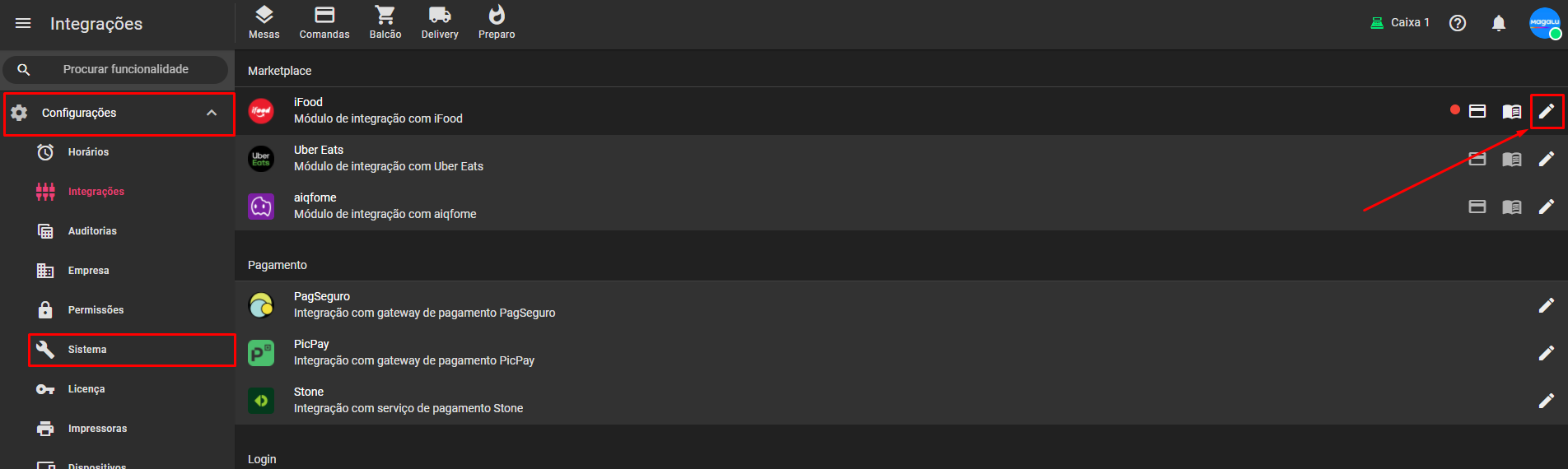
Task: Open the Uber Eats payment card icon
Action: (x=1477, y=159)
